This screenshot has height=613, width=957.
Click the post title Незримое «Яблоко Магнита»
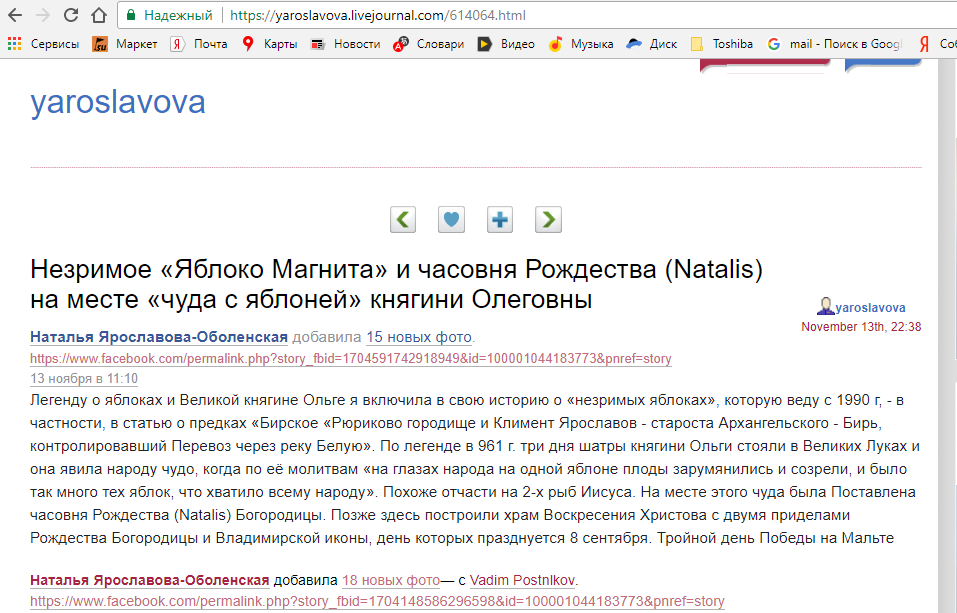coord(397,284)
